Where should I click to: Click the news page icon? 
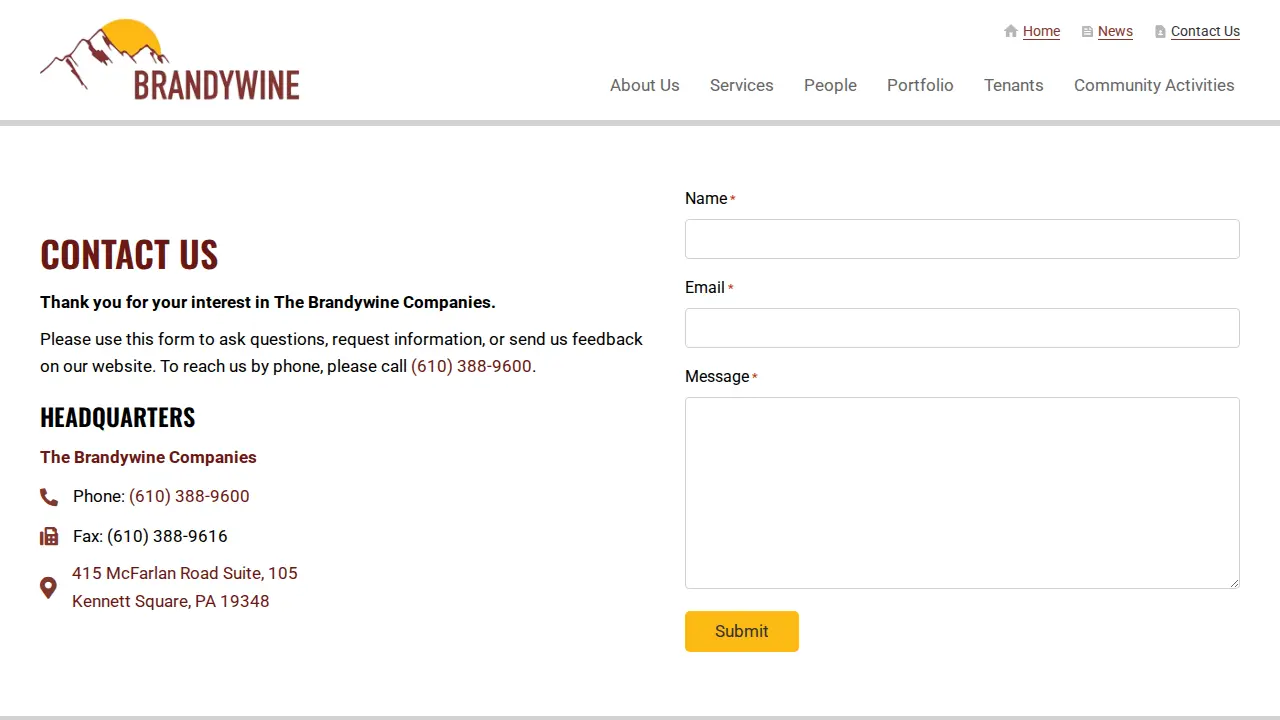coord(1087,32)
